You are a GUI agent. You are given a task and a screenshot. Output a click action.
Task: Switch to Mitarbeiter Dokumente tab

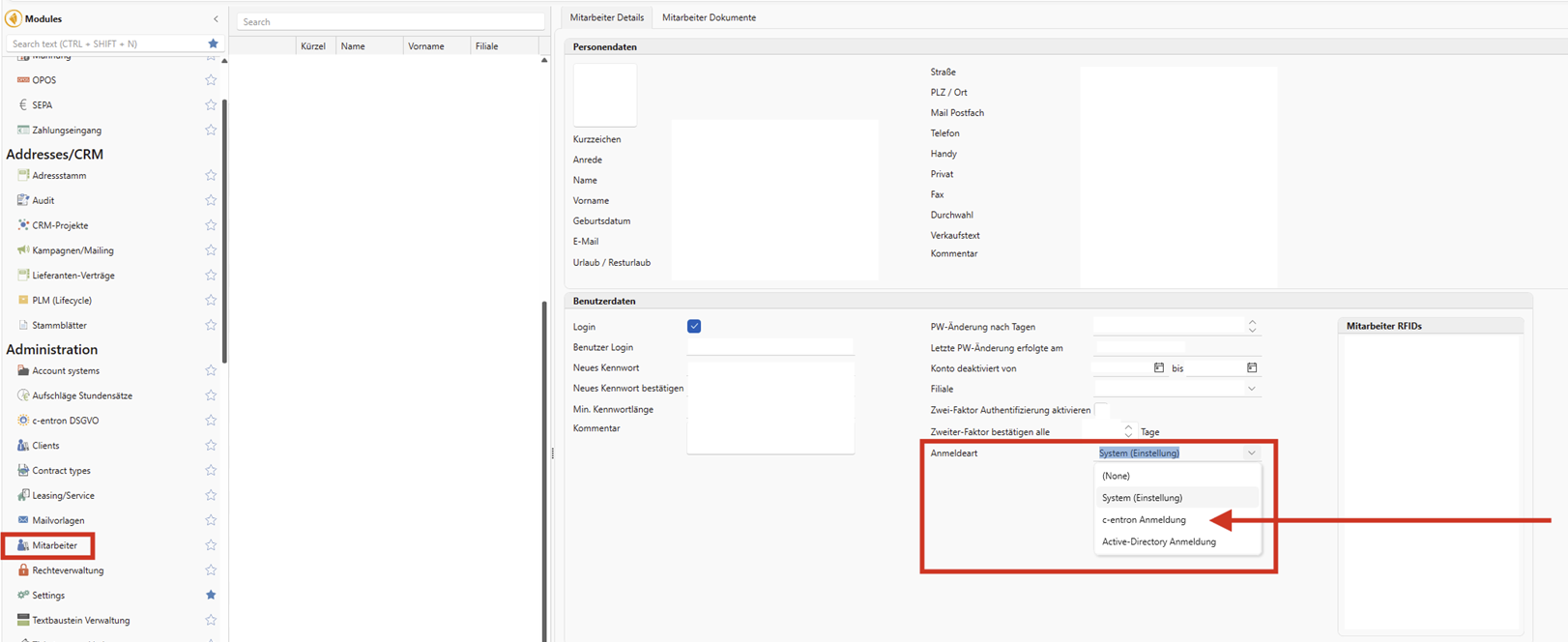709,17
